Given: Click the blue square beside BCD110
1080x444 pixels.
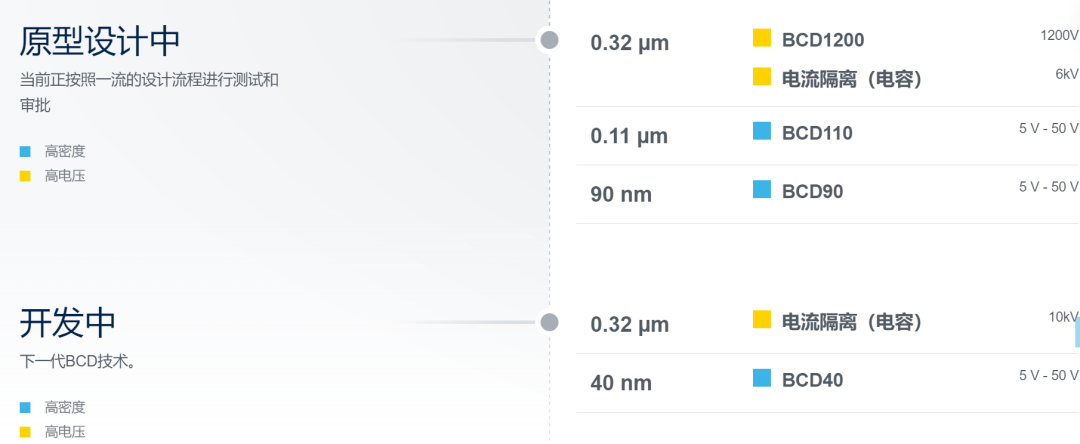Looking at the screenshot, I should tap(762, 131).
